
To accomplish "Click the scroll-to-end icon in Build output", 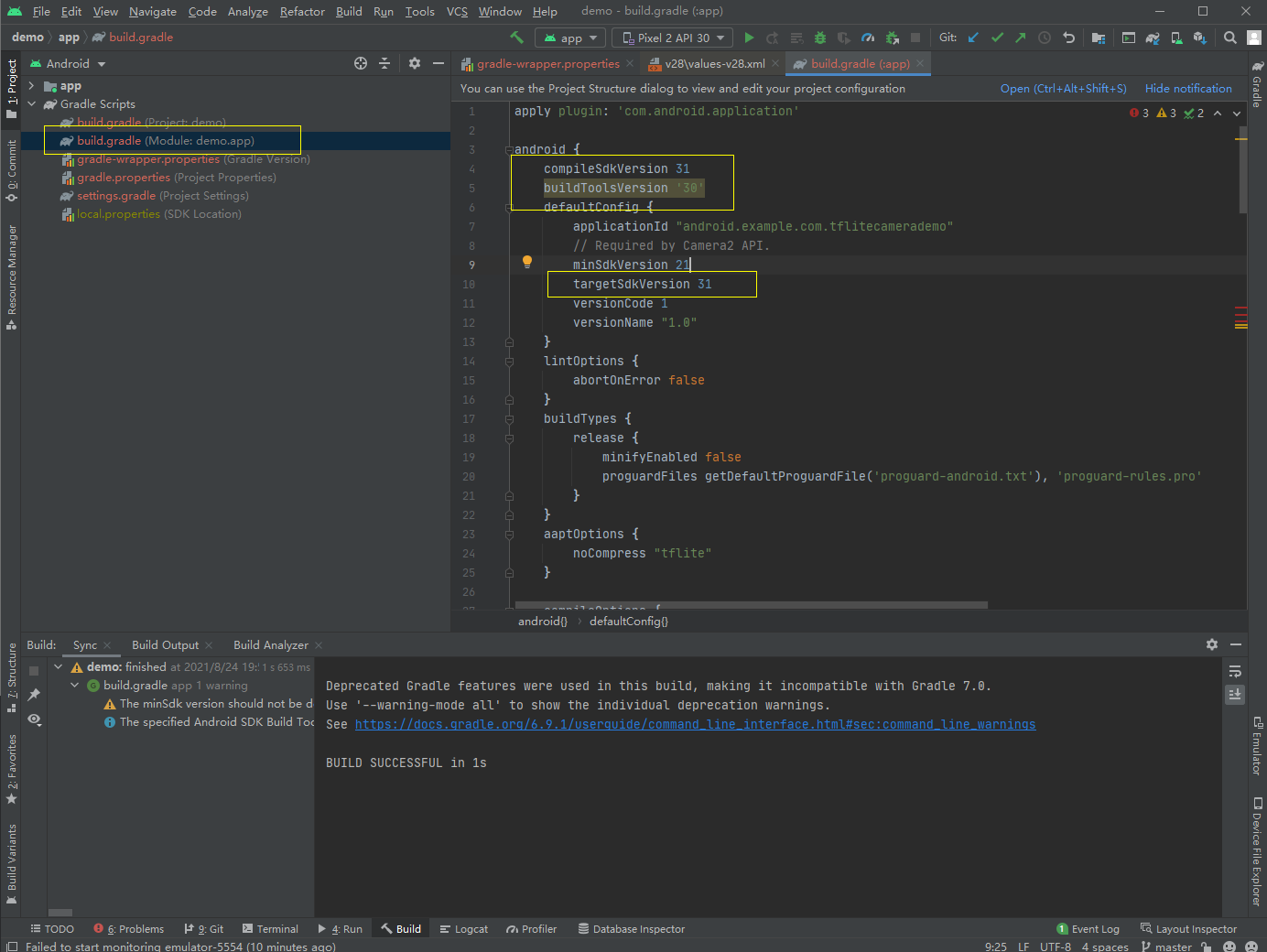I will coord(1235,695).
